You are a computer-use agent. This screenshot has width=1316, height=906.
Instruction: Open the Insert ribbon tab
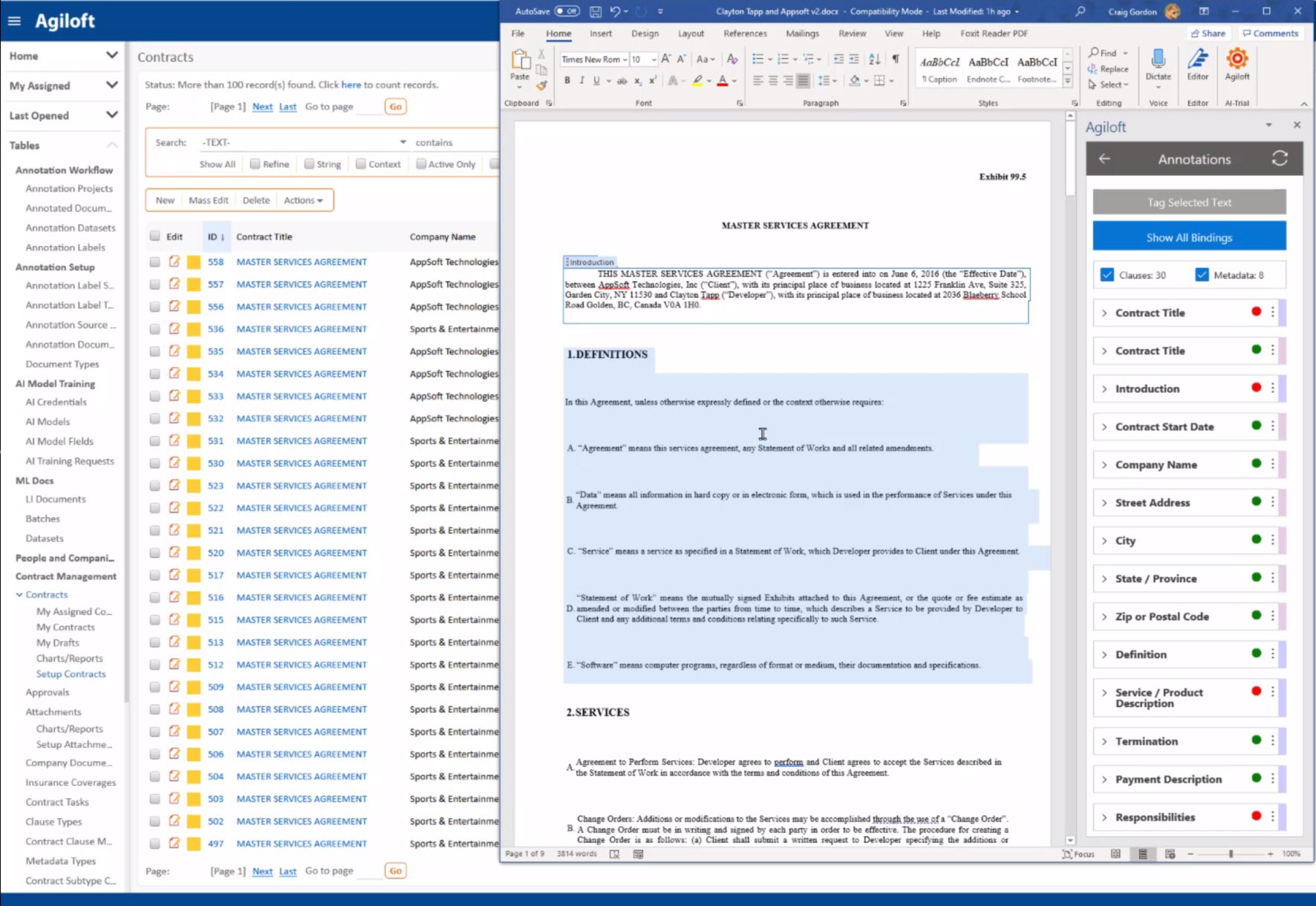[601, 33]
